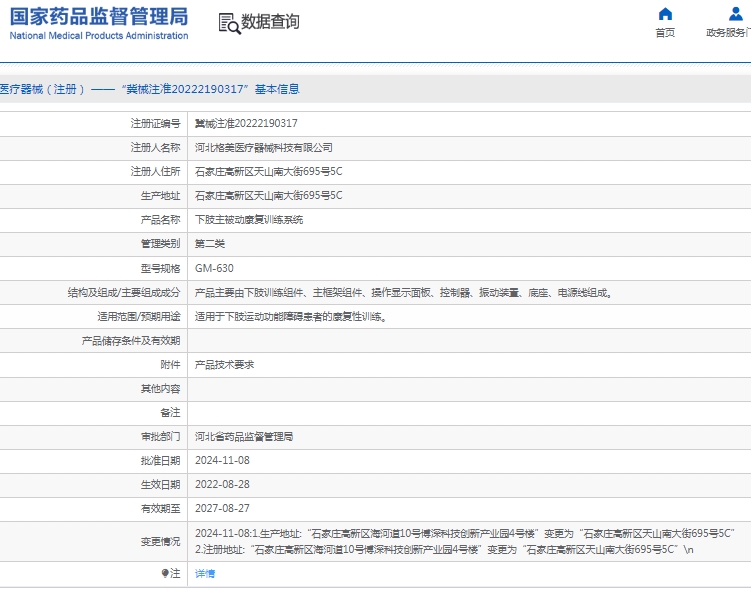
Task: Click the bullet icon next to 注
Action: pyautogui.click(x=165, y=573)
